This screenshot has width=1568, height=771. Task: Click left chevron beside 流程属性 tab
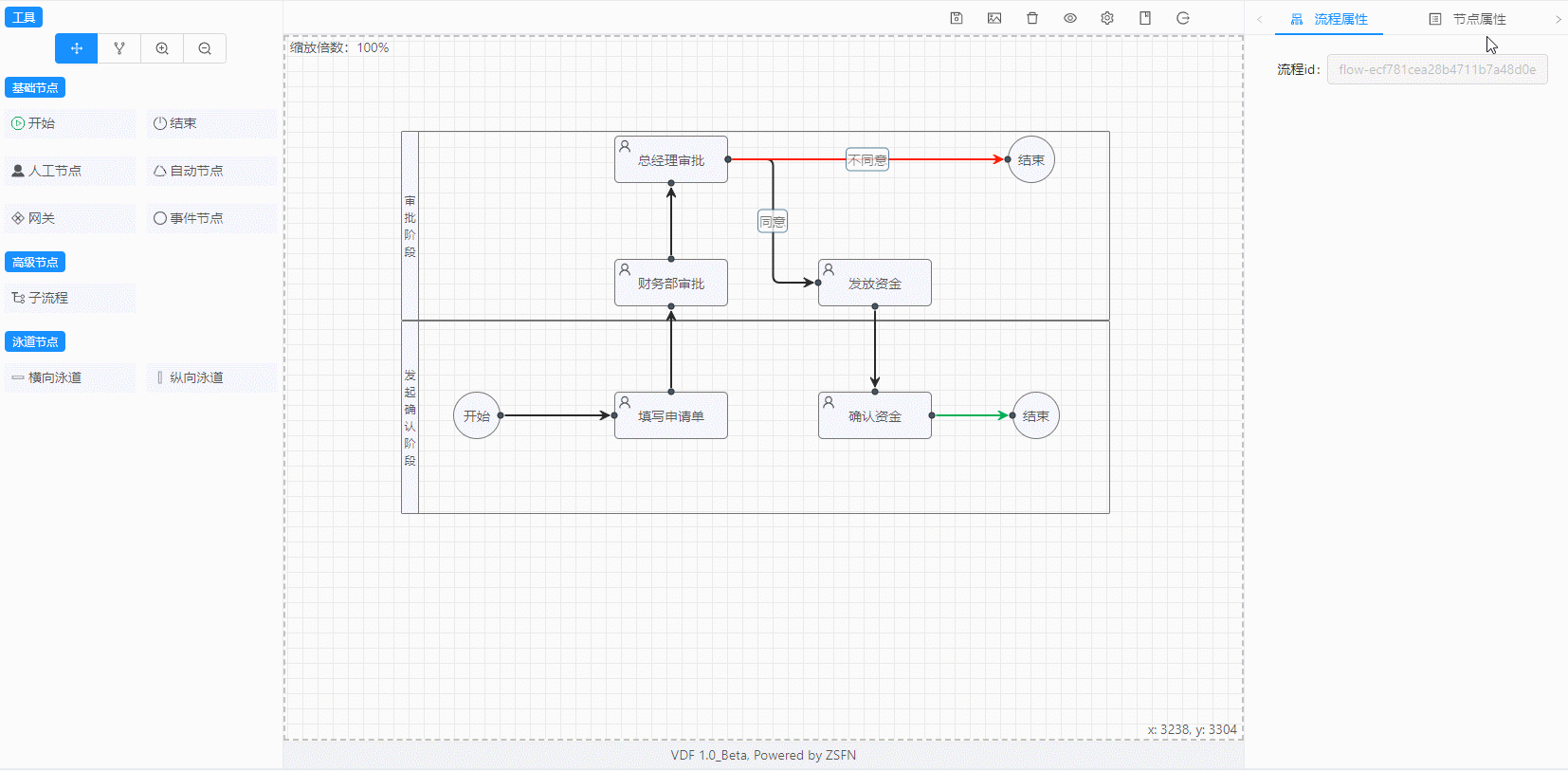pyautogui.click(x=1260, y=19)
